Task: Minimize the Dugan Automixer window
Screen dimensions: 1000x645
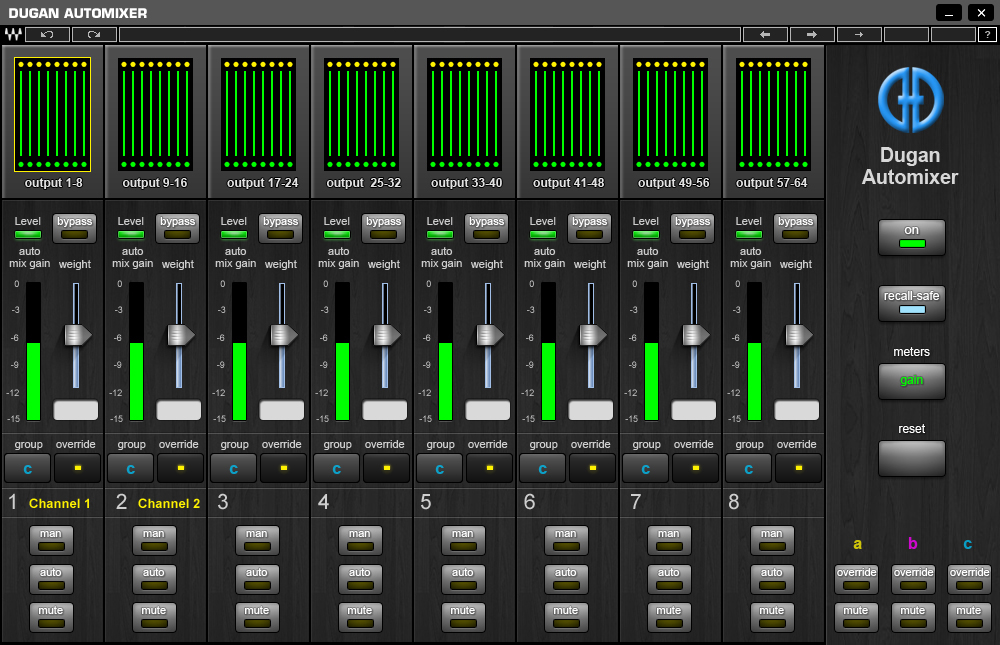Action: [x=949, y=13]
